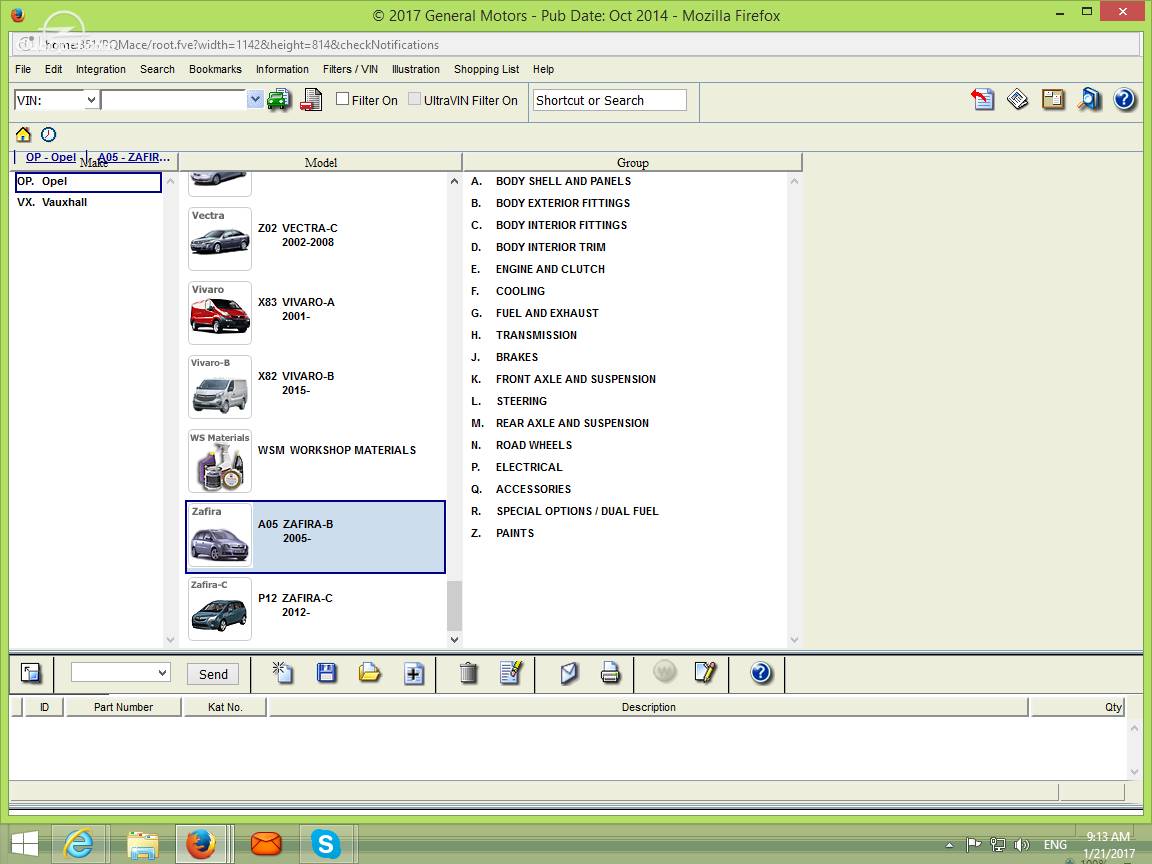Open the File menu
This screenshot has width=1152, height=864.
[23, 69]
